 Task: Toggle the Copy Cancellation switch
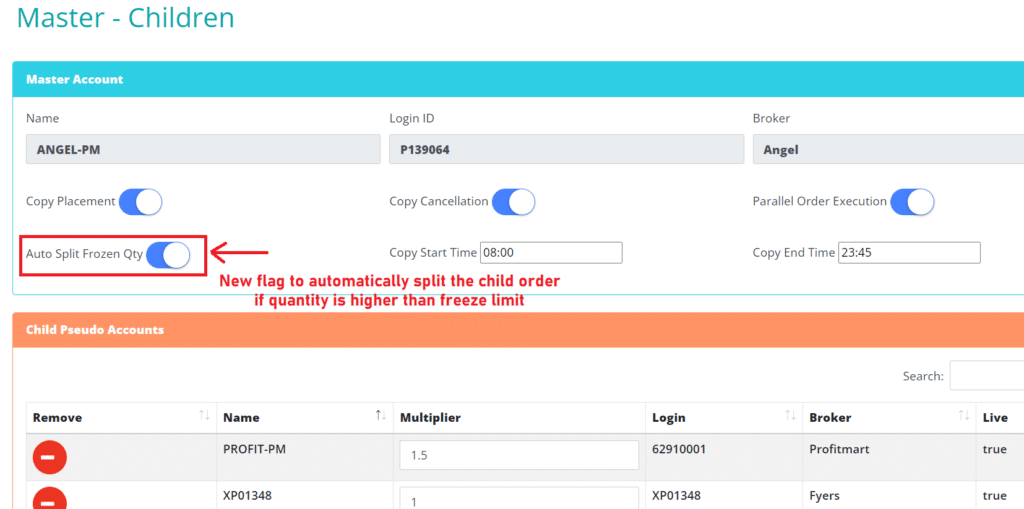(x=513, y=202)
